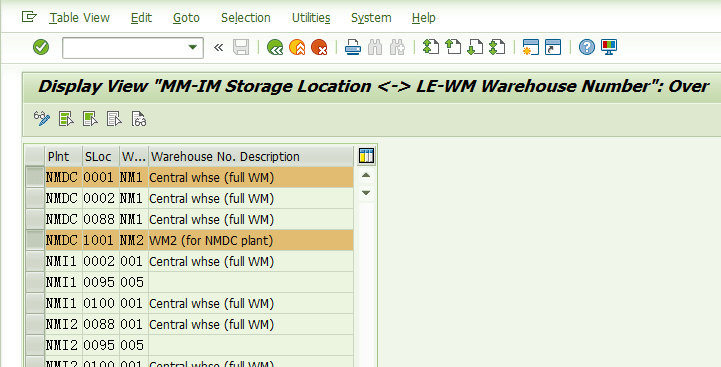The width and height of the screenshot is (721, 367).
Task: Click the Help question mark icon
Action: coord(587,47)
